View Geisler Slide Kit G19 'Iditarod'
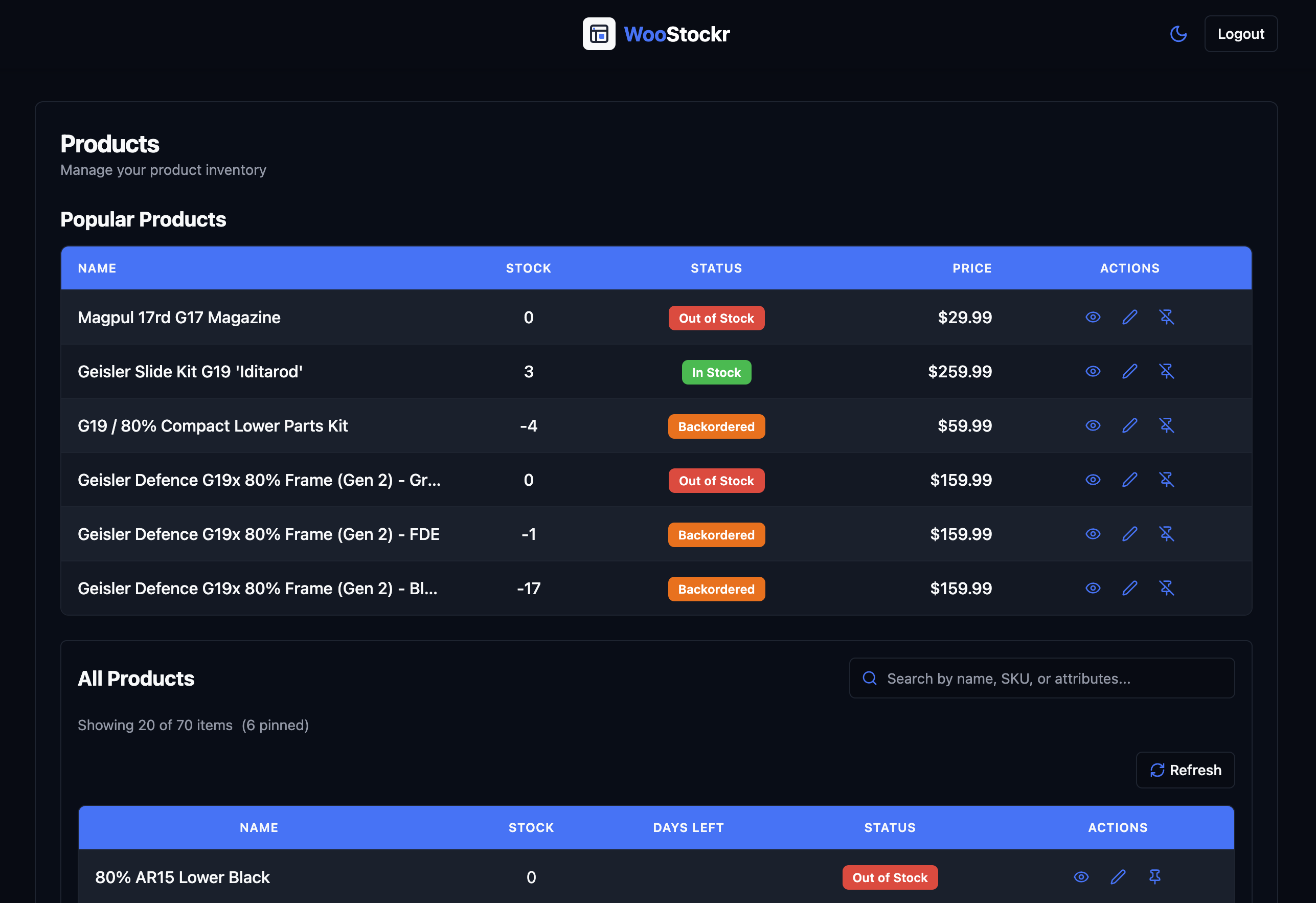1316x903 pixels. pyautogui.click(x=1093, y=371)
